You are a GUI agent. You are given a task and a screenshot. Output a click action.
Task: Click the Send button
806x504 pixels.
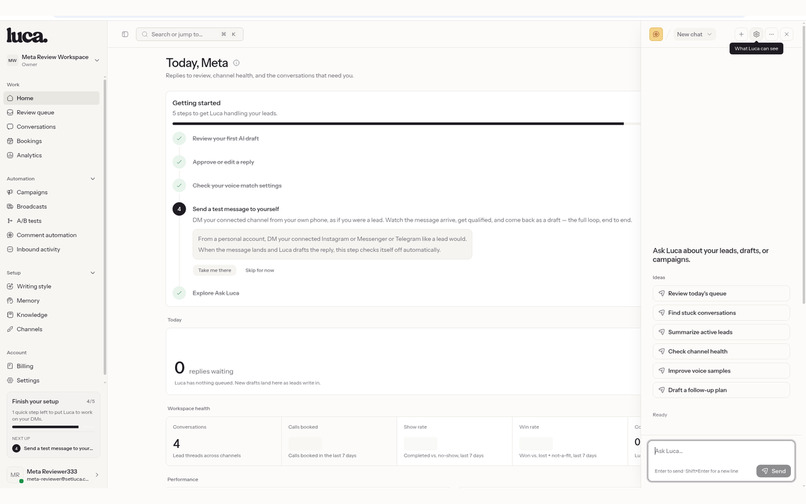774,471
